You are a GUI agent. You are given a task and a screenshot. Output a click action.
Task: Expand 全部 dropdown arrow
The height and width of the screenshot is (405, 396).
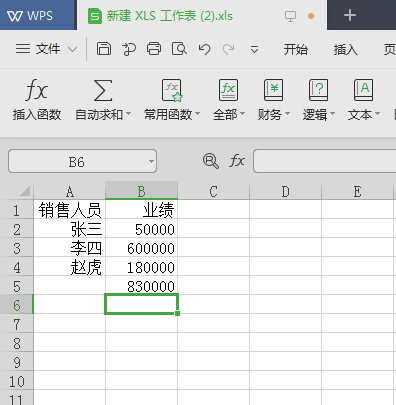click(x=242, y=114)
